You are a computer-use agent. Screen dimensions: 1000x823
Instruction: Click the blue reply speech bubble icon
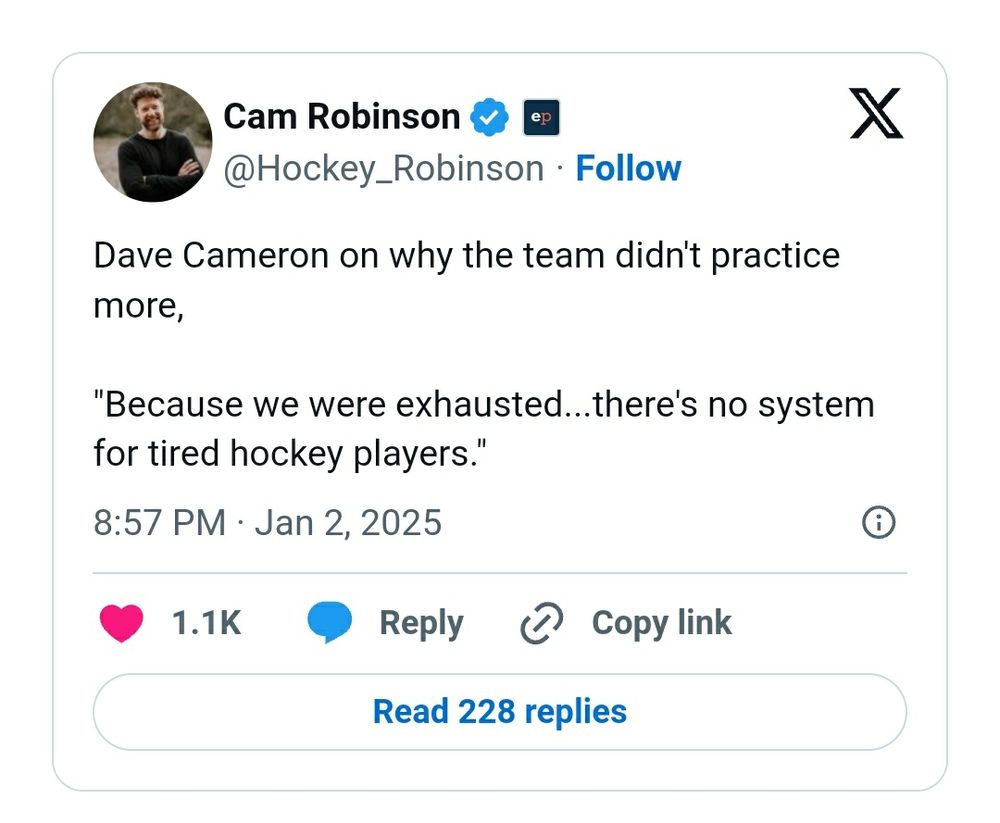click(329, 623)
